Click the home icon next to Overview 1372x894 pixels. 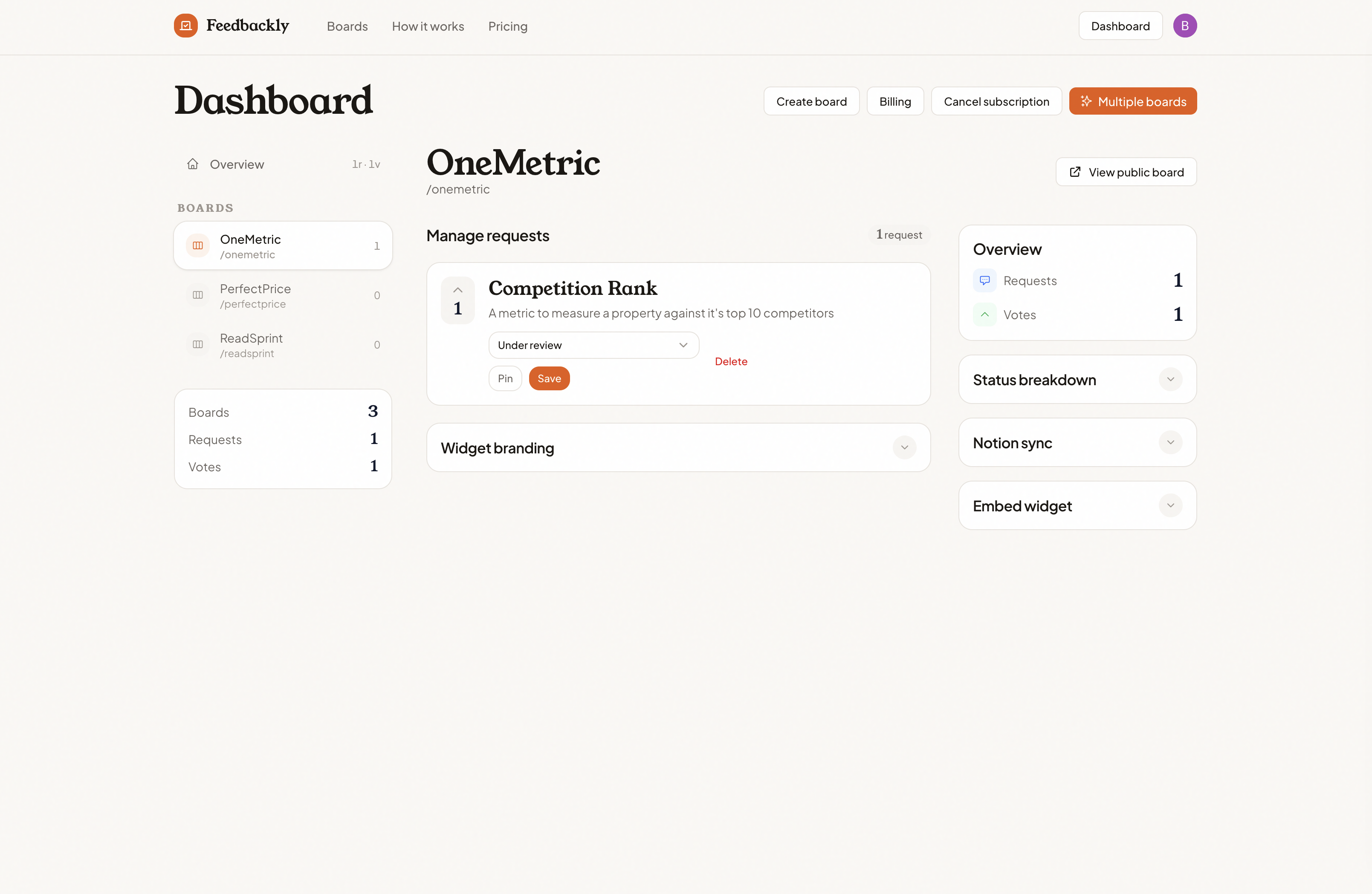(x=193, y=164)
